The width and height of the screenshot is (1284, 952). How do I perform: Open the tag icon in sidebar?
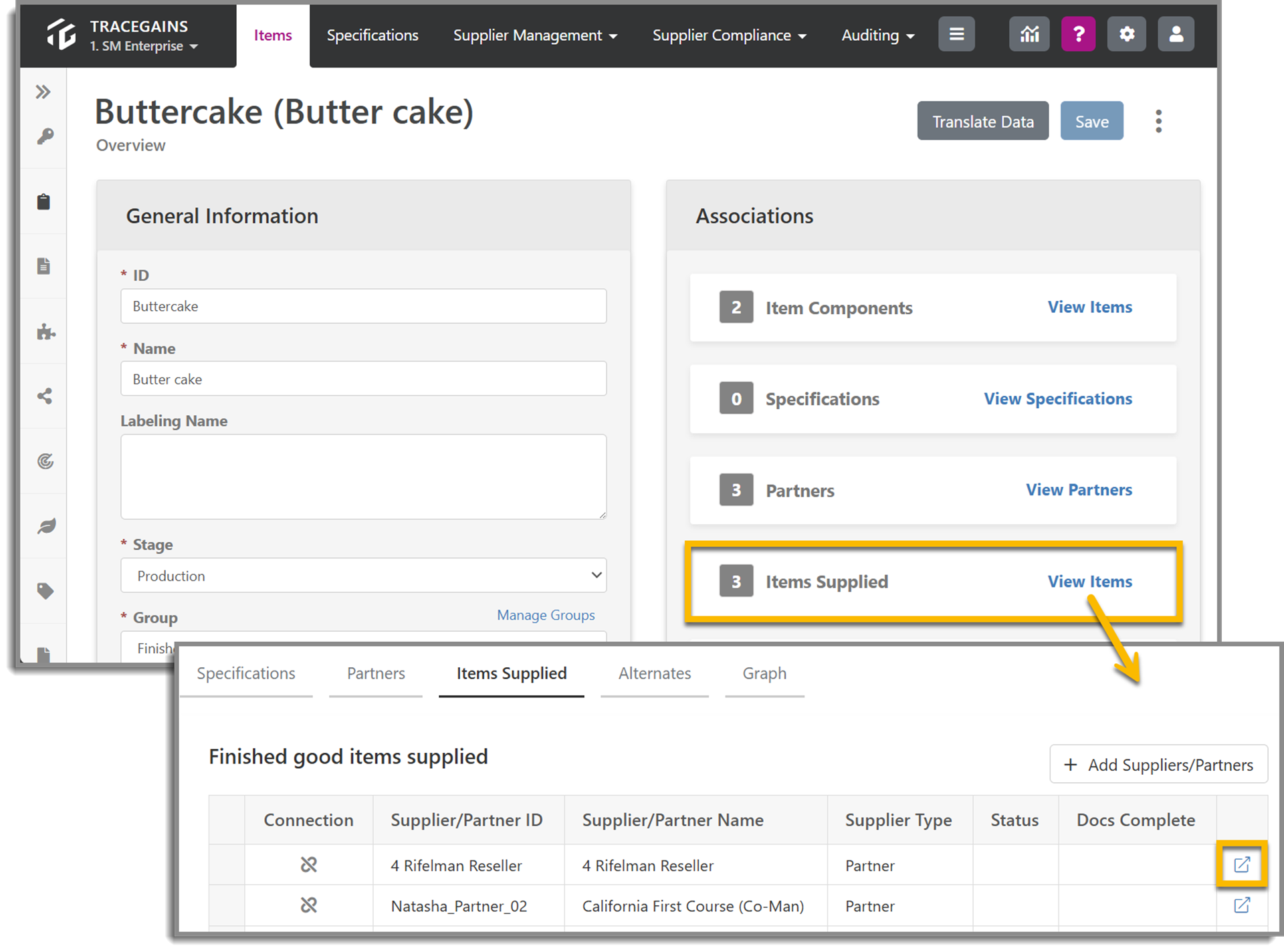click(x=45, y=591)
